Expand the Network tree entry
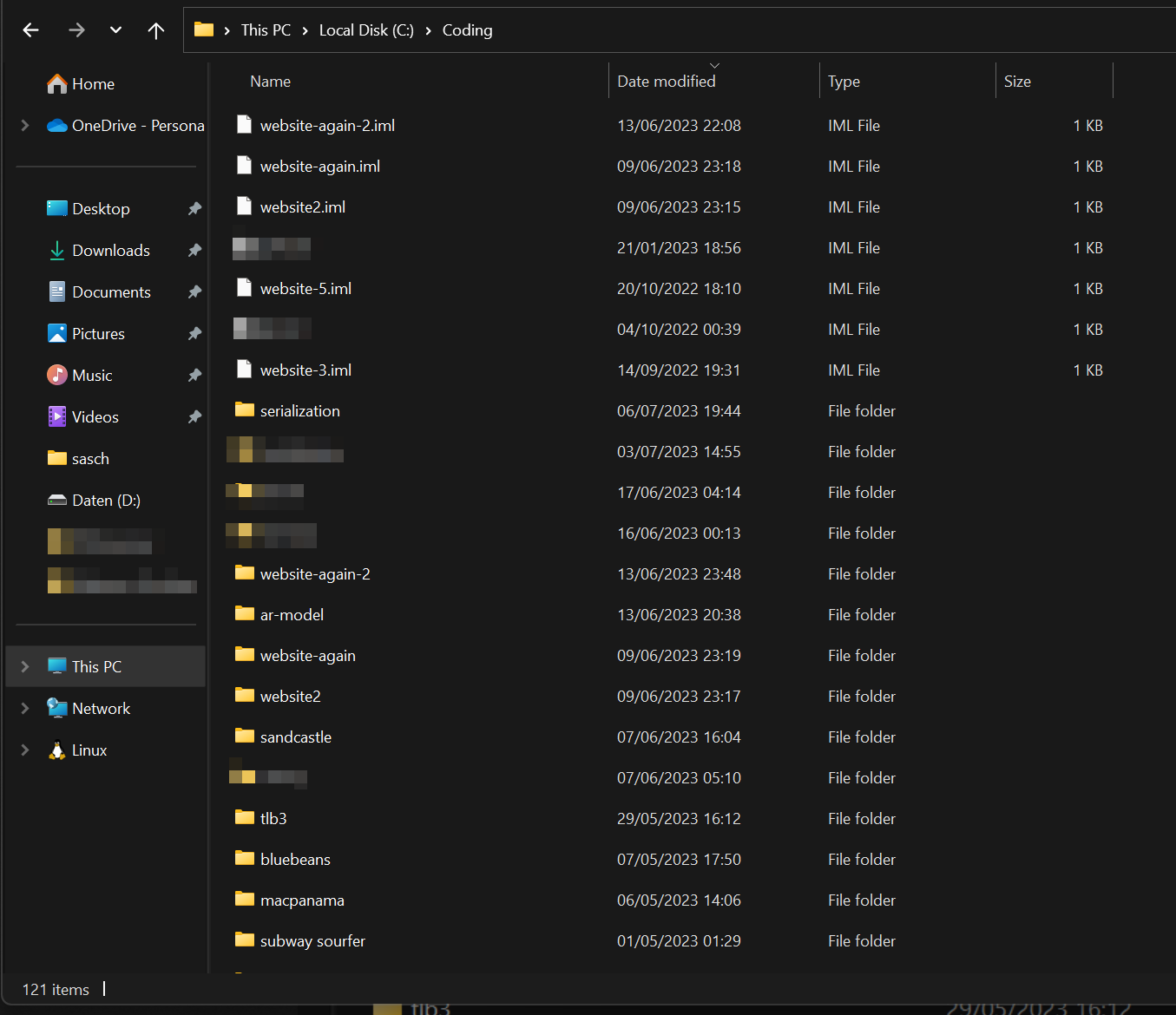 [x=24, y=708]
